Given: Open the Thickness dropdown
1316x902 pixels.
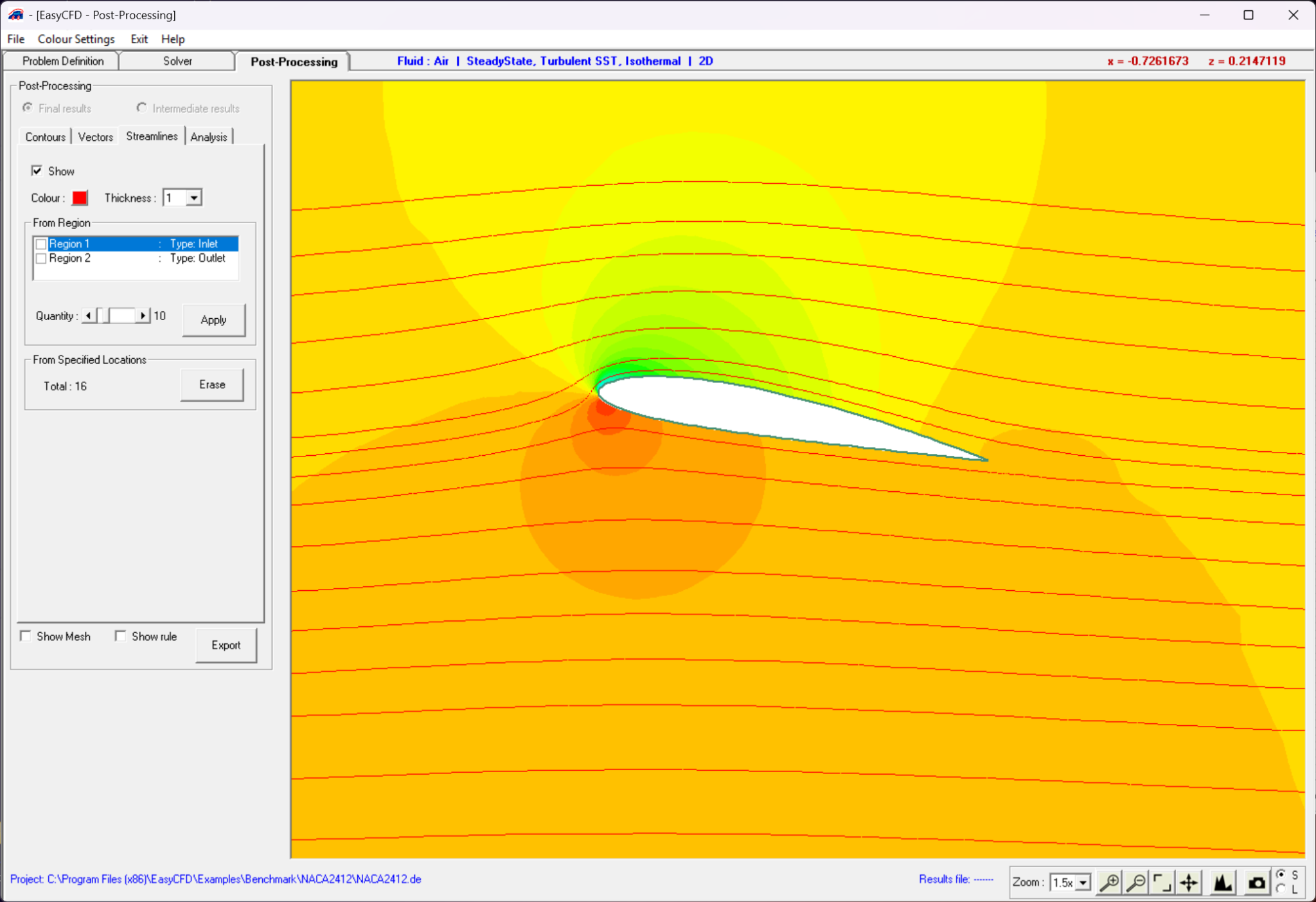Looking at the screenshot, I should [x=193, y=197].
